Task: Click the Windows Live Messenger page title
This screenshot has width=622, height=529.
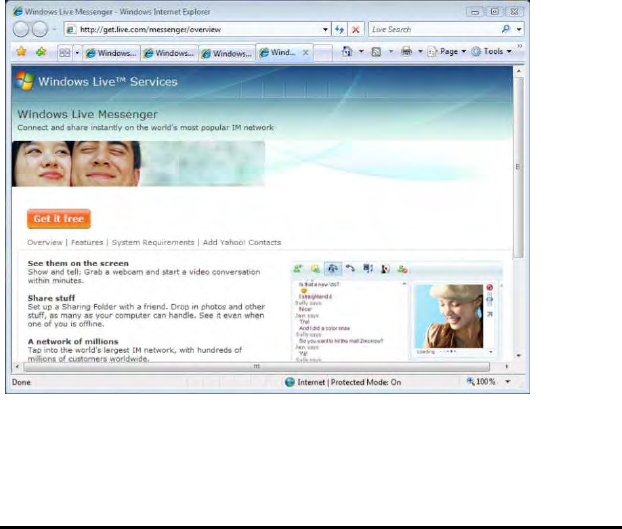Action: [x=87, y=114]
